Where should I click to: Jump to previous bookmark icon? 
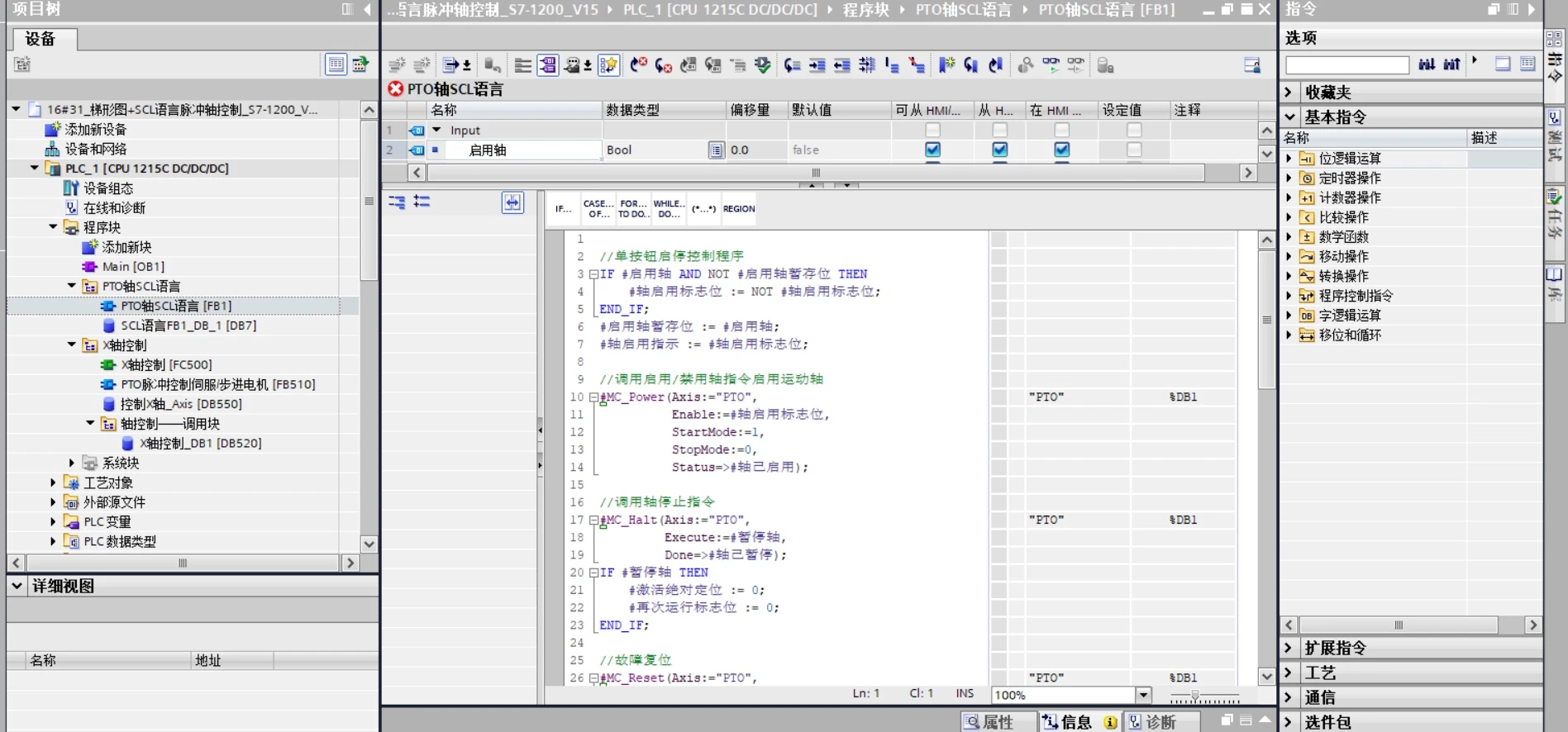[996, 65]
